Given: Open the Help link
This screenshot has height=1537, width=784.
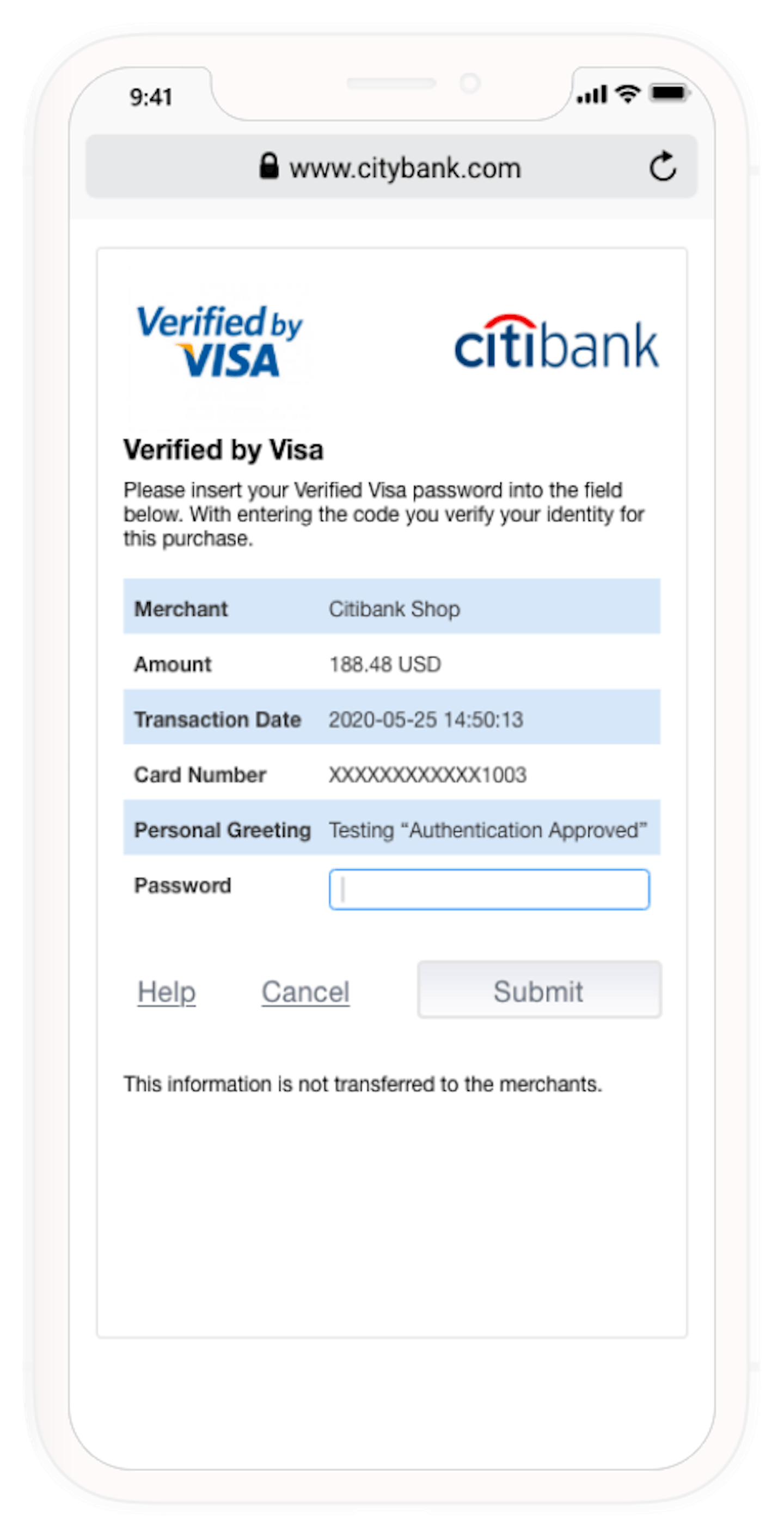Looking at the screenshot, I should point(167,992).
